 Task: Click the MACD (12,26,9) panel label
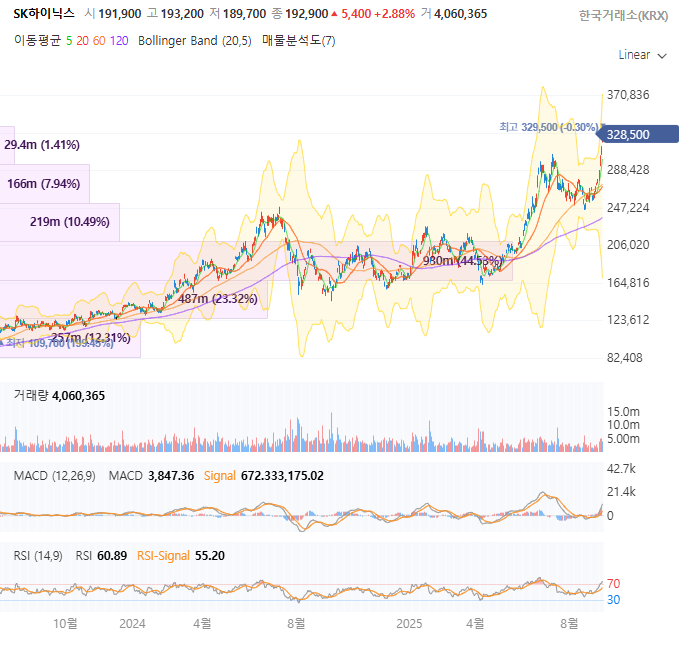pos(55,476)
